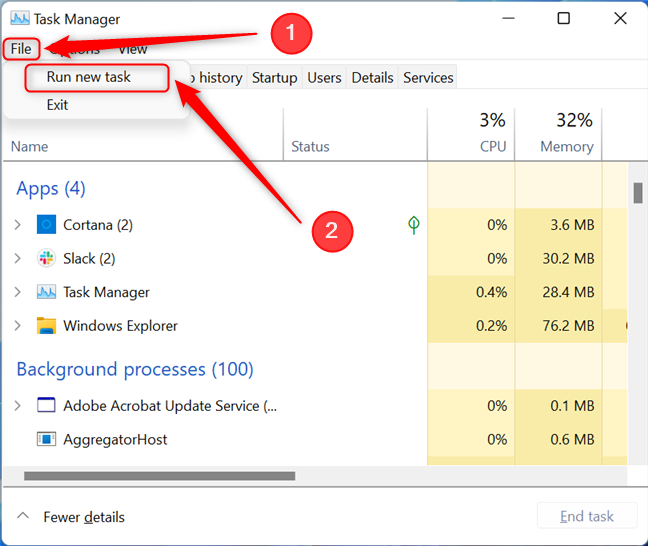Screen dimensions: 648x546
Task: Sort processes by the Name column
Action: click(29, 146)
